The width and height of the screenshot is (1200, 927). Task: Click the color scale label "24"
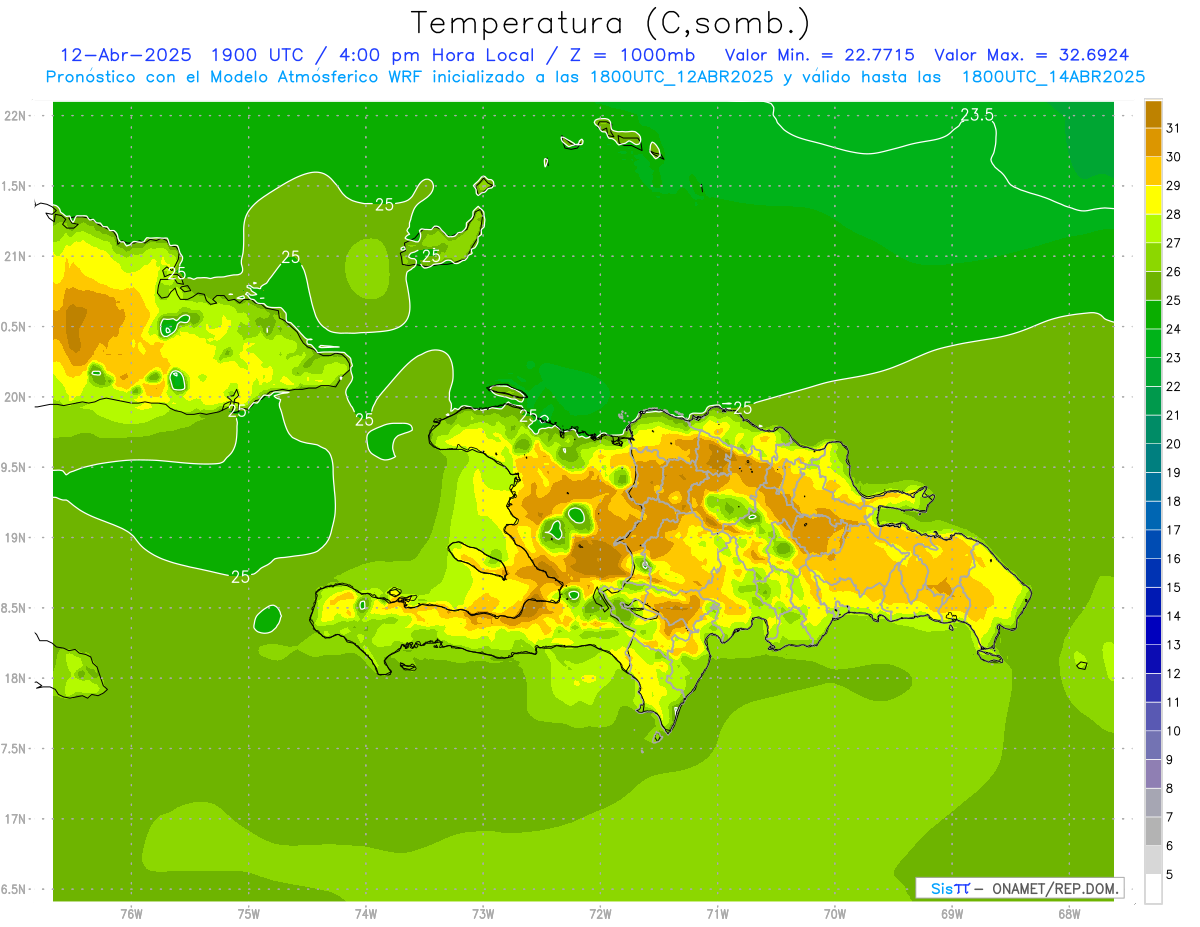1174,329
